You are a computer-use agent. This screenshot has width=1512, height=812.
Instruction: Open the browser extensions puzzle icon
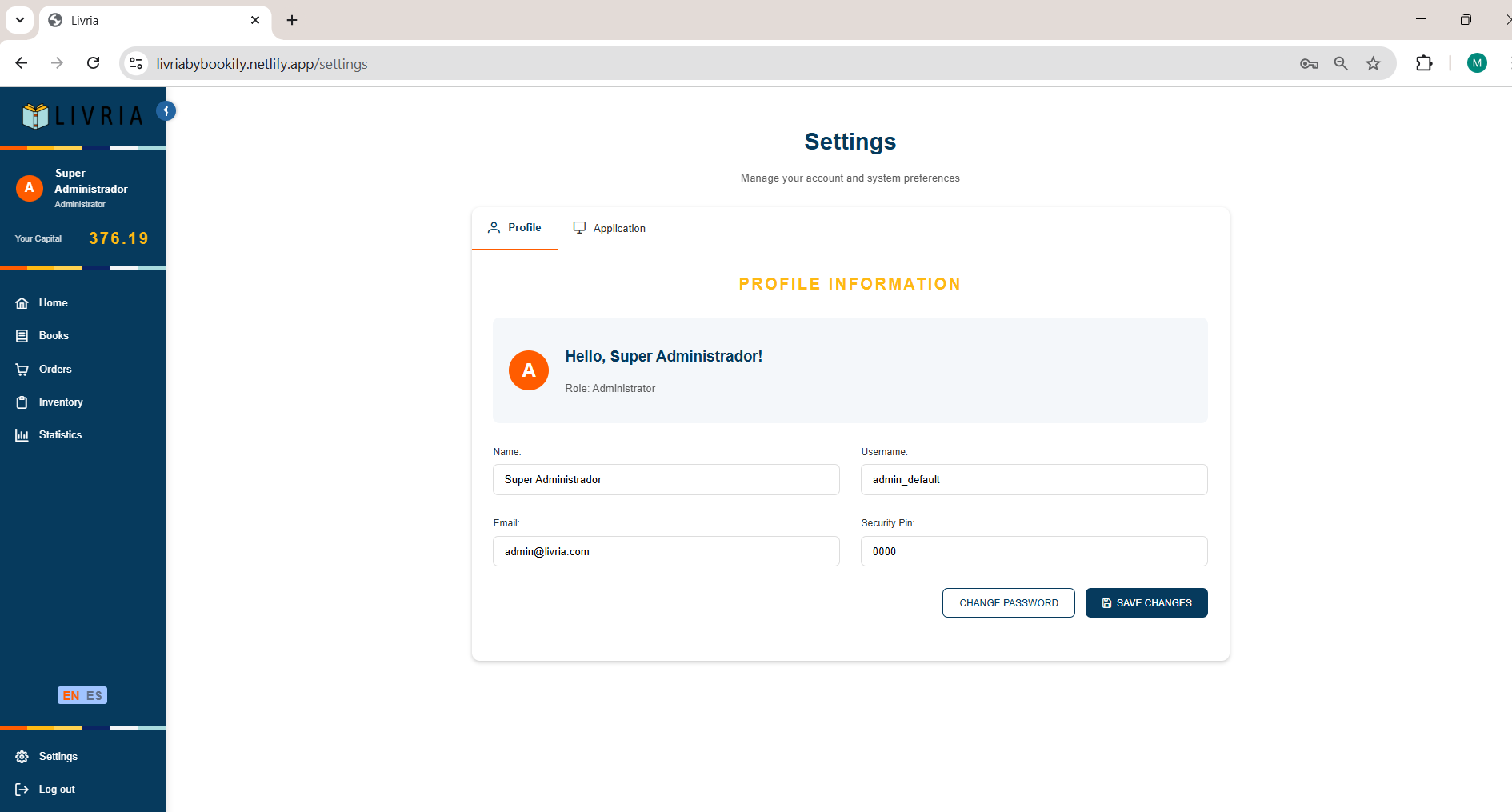[x=1424, y=63]
